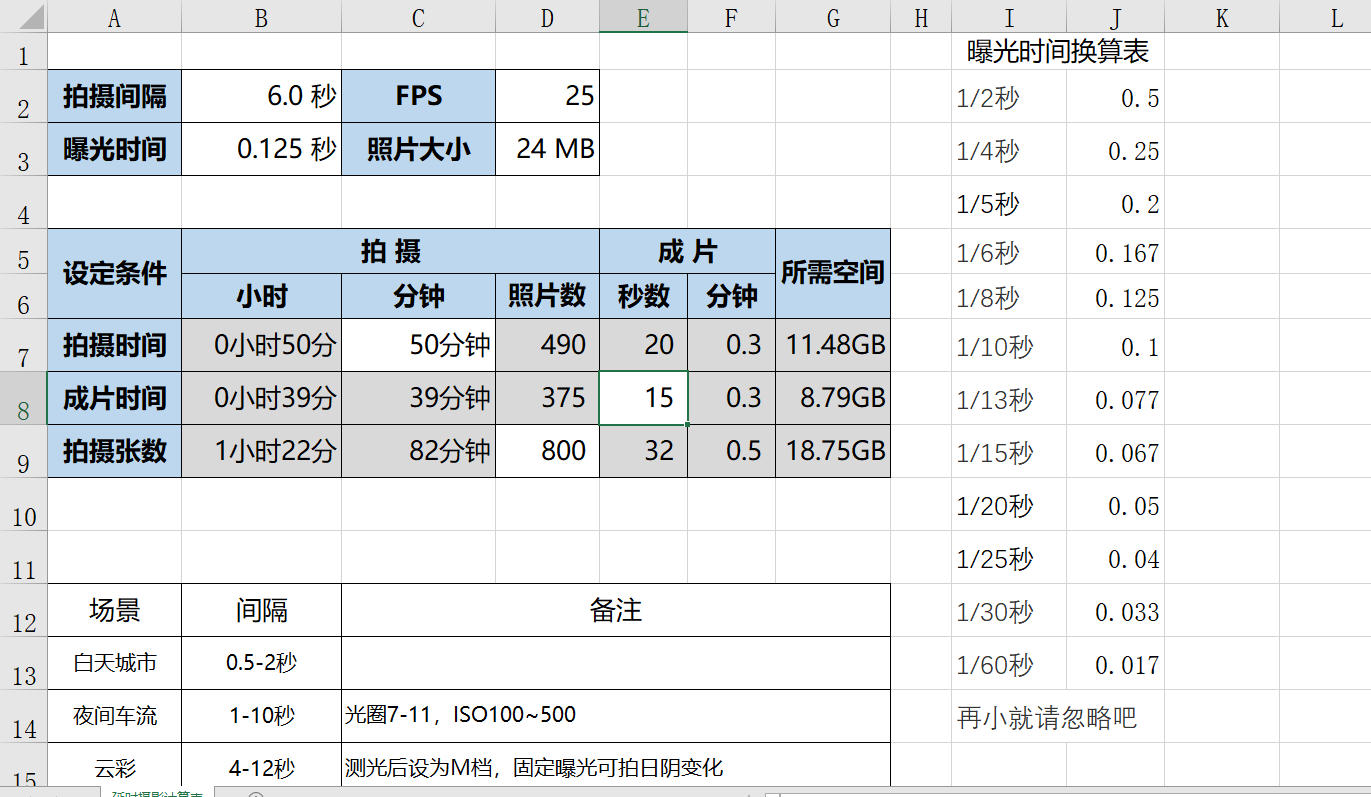Select the 所需空间 cell showing 18.75GB
This screenshot has height=797, width=1371.
[832, 451]
